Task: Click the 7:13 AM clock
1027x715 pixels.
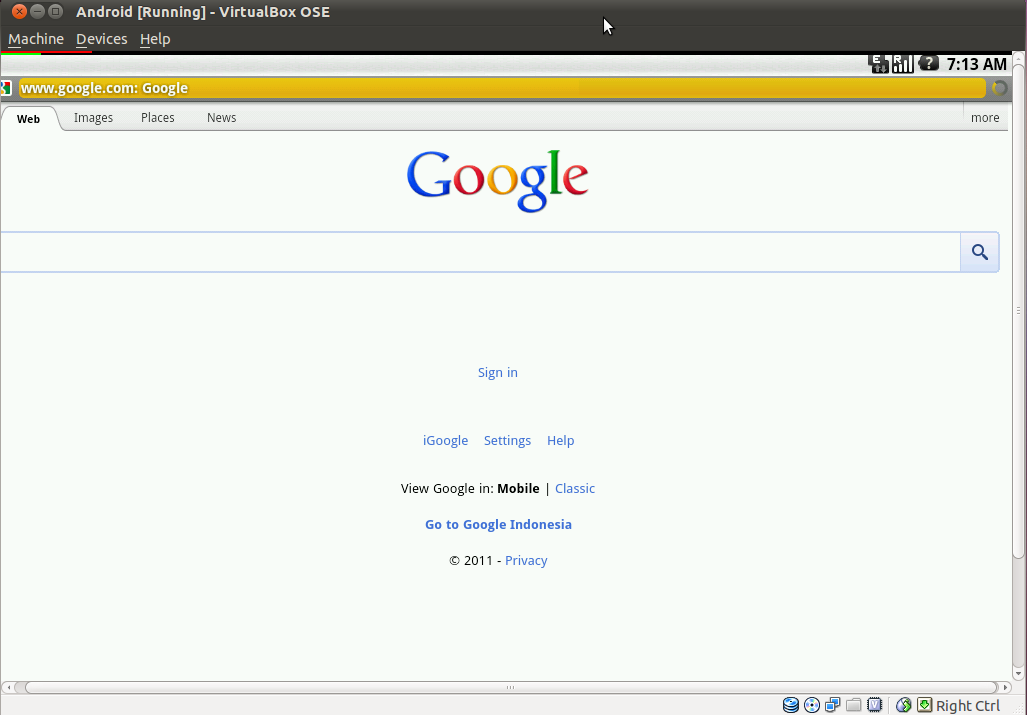Action: [x=976, y=64]
